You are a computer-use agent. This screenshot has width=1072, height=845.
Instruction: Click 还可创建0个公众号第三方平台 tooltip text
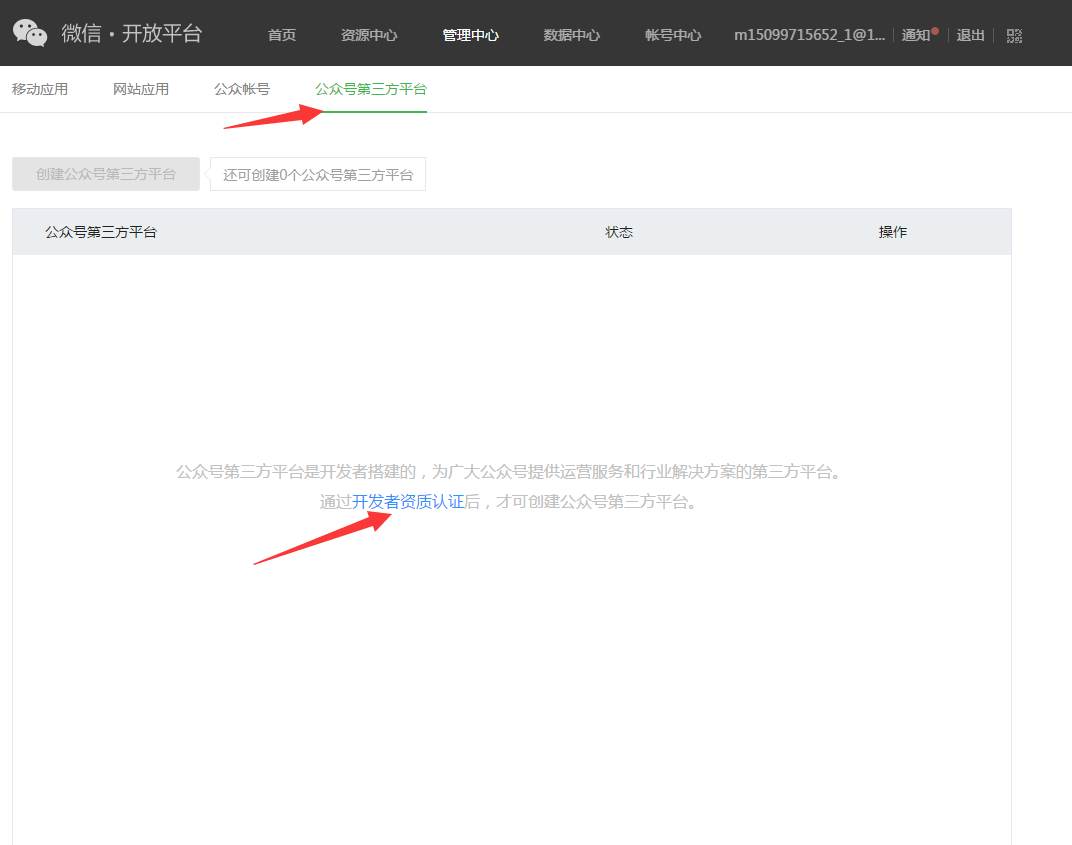318,174
